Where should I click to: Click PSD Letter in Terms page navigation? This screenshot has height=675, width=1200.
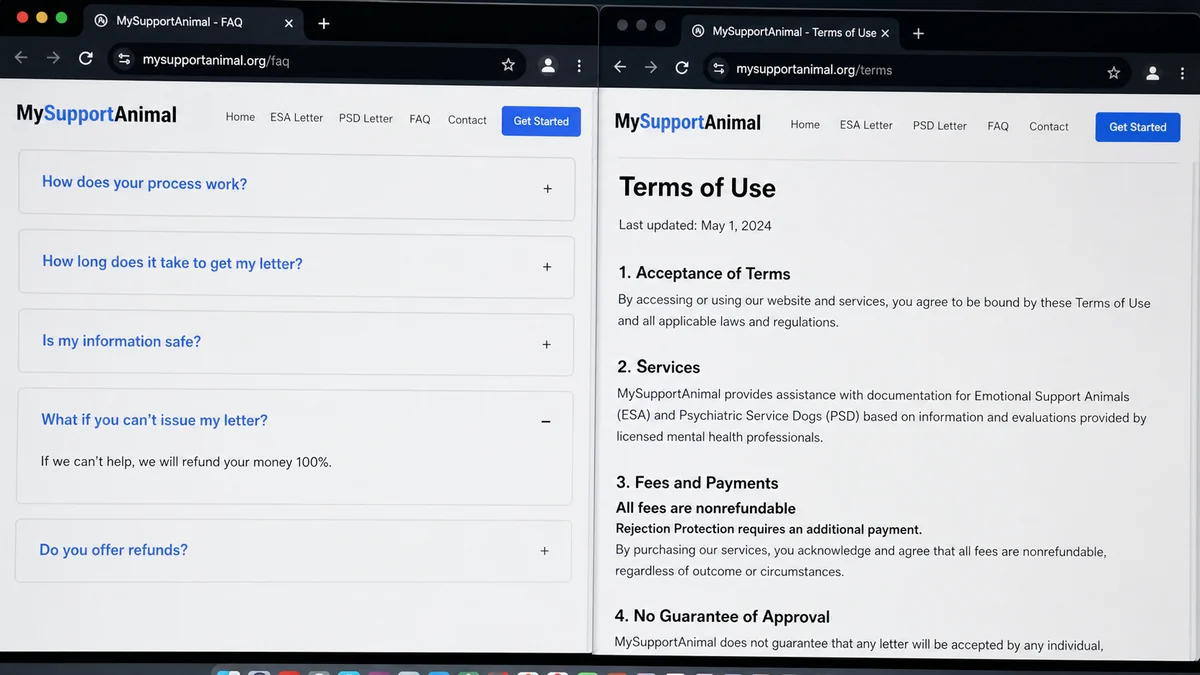940,126
